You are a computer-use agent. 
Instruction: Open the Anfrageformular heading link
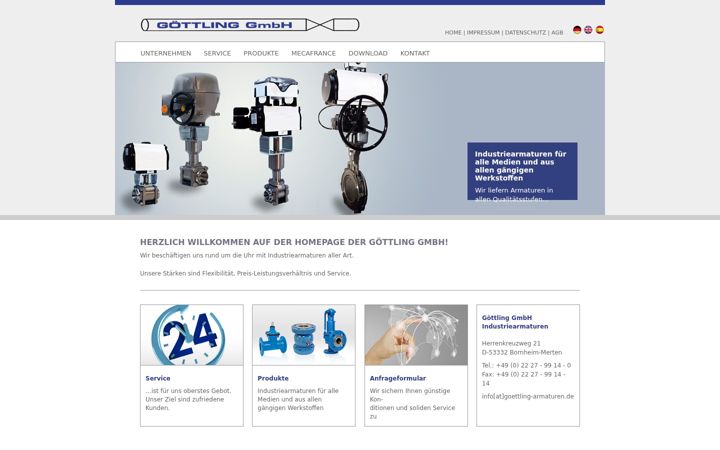point(398,378)
